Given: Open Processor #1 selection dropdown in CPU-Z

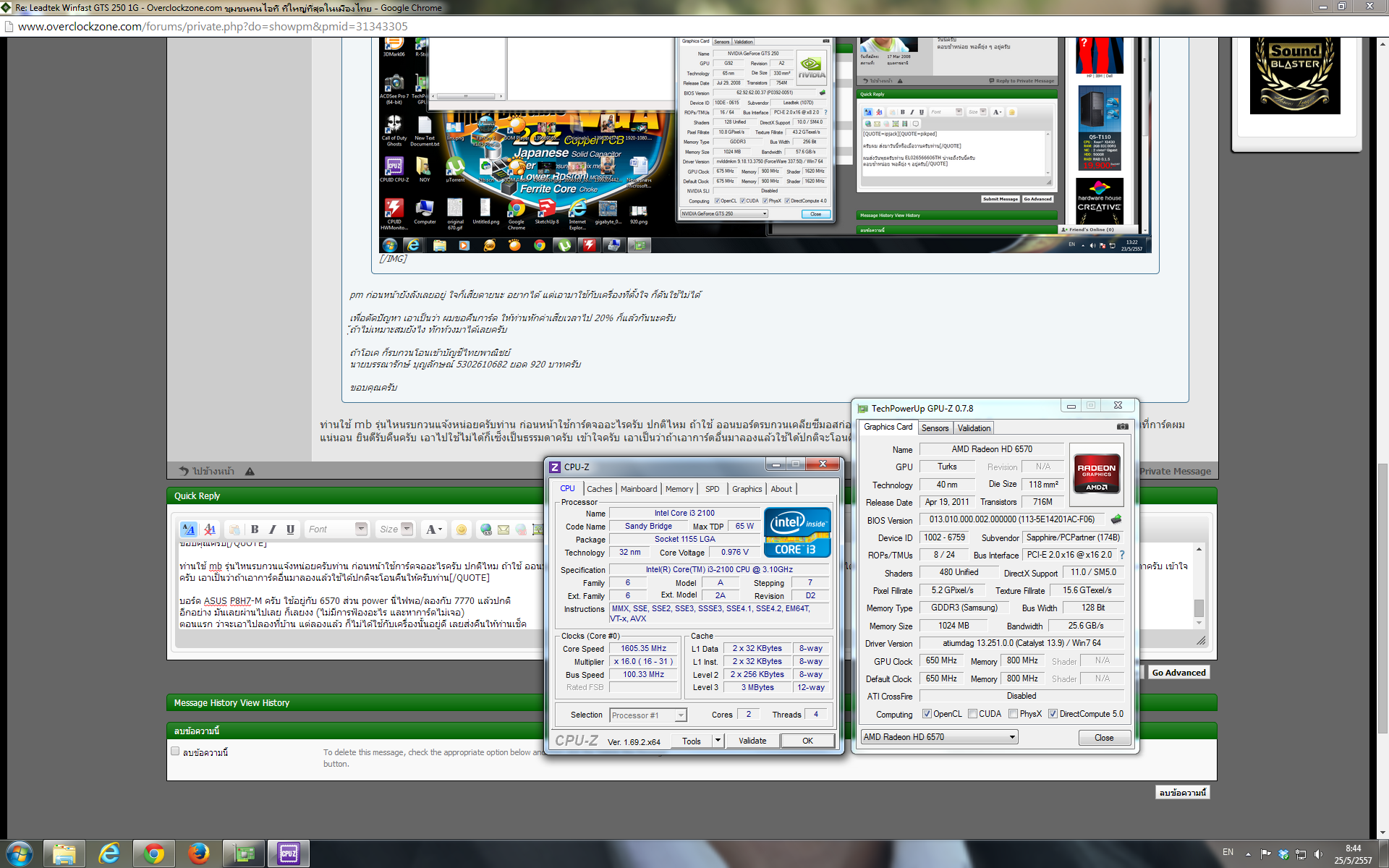Looking at the screenshot, I should tap(680, 715).
